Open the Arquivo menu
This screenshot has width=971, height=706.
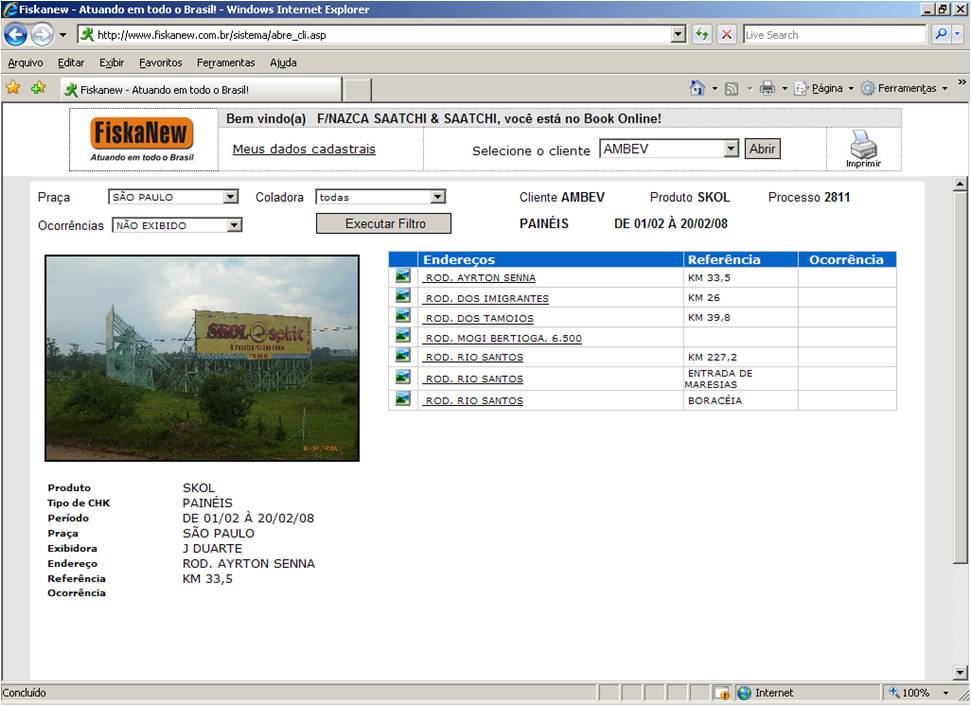25,63
